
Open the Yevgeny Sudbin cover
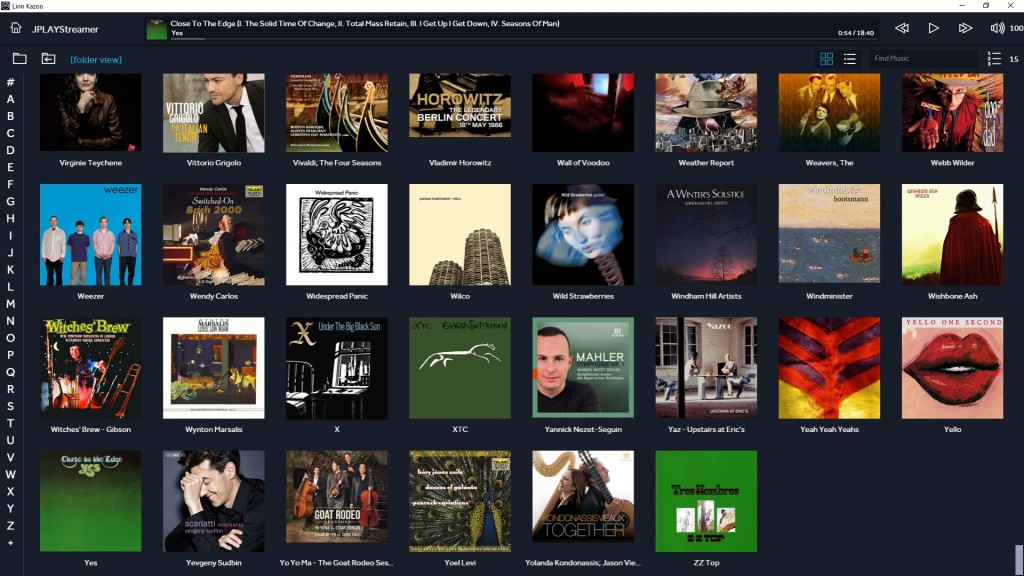pos(214,501)
